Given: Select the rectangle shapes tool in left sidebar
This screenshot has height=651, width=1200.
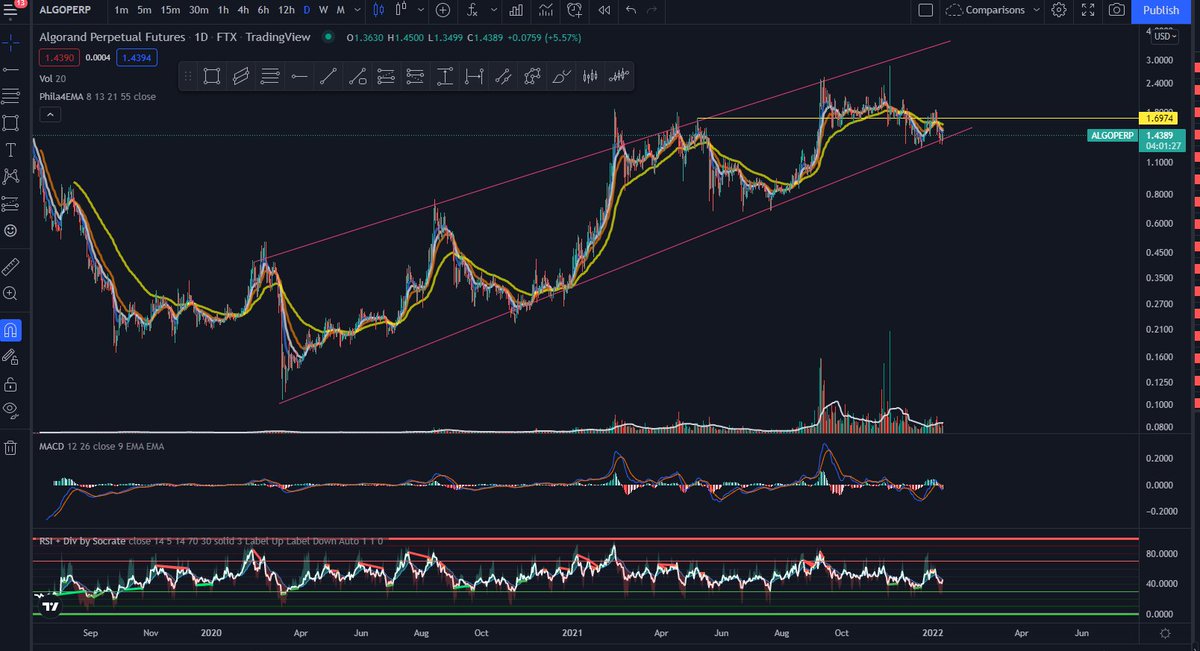Looking at the screenshot, I should click(x=11, y=124).
